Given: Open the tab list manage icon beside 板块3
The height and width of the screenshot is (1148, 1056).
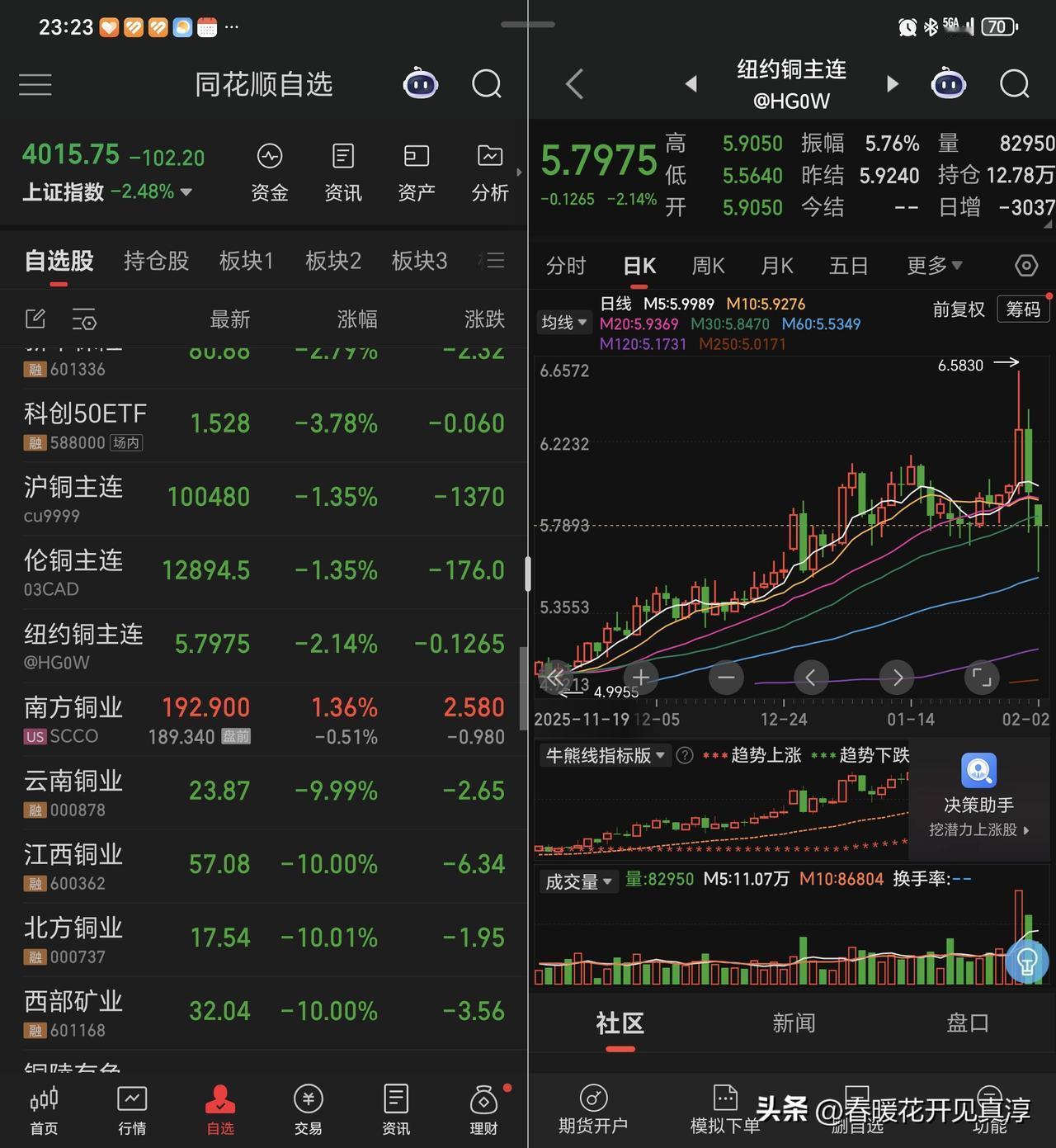Looking at the screenshot, I should click(x=493, y=261).
